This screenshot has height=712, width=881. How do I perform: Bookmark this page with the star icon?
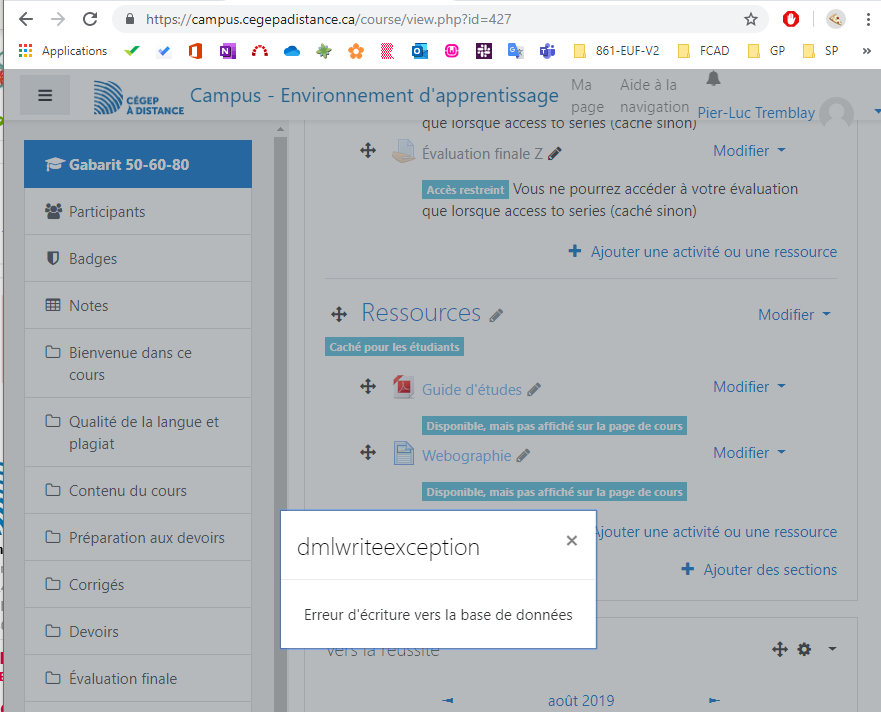(751, 19)
